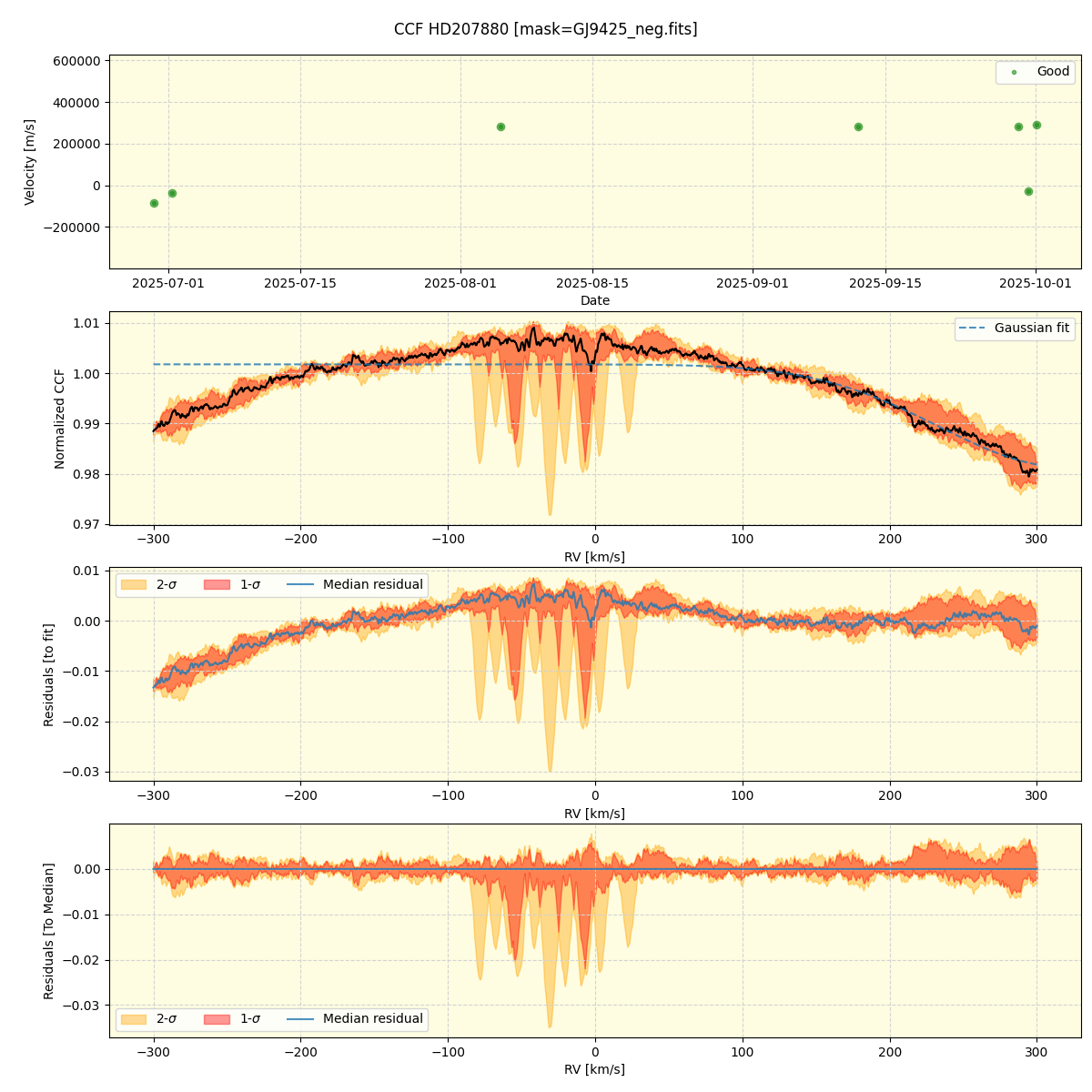The width and height of the screenshot is (1092, 1092).
Task: Click the 2025-09-15 date tick label
Action: click(885, 283)
